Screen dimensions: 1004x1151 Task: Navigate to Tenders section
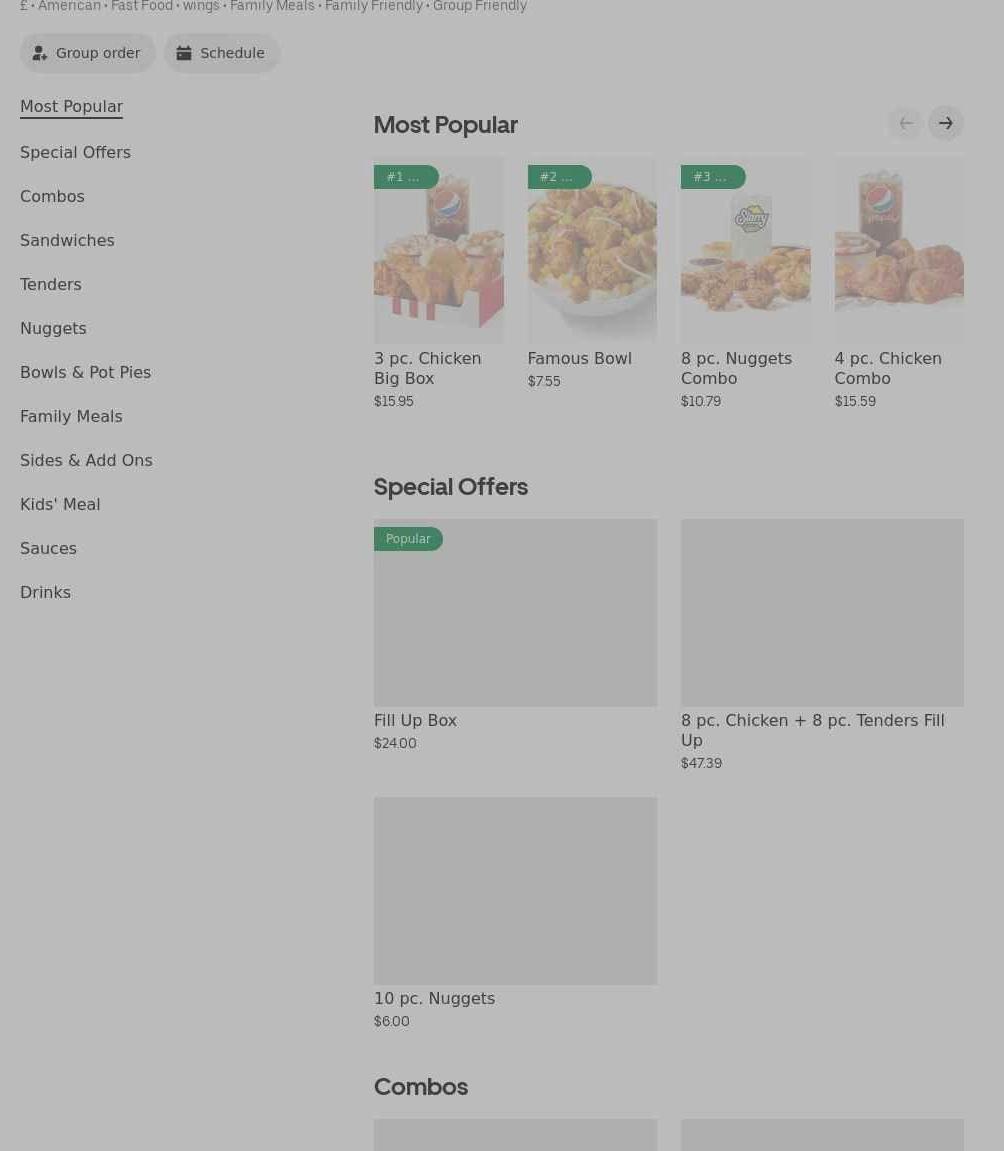51,284
